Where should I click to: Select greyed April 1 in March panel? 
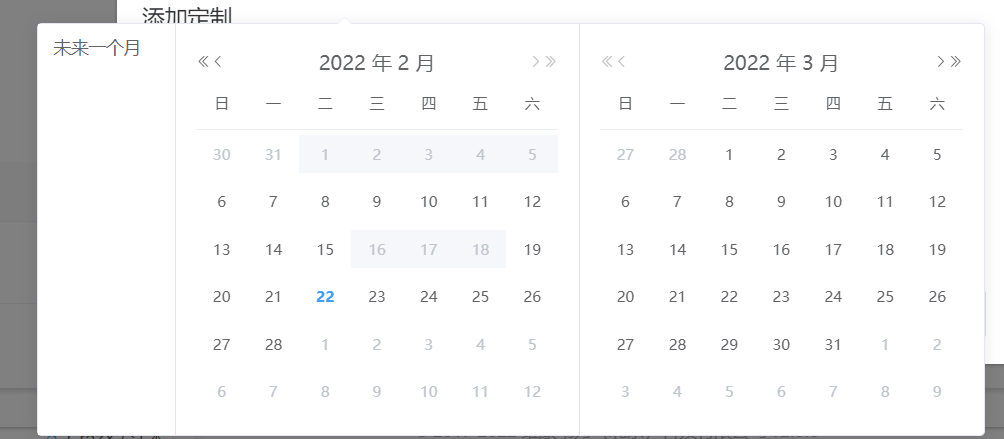tap(885, 345)
